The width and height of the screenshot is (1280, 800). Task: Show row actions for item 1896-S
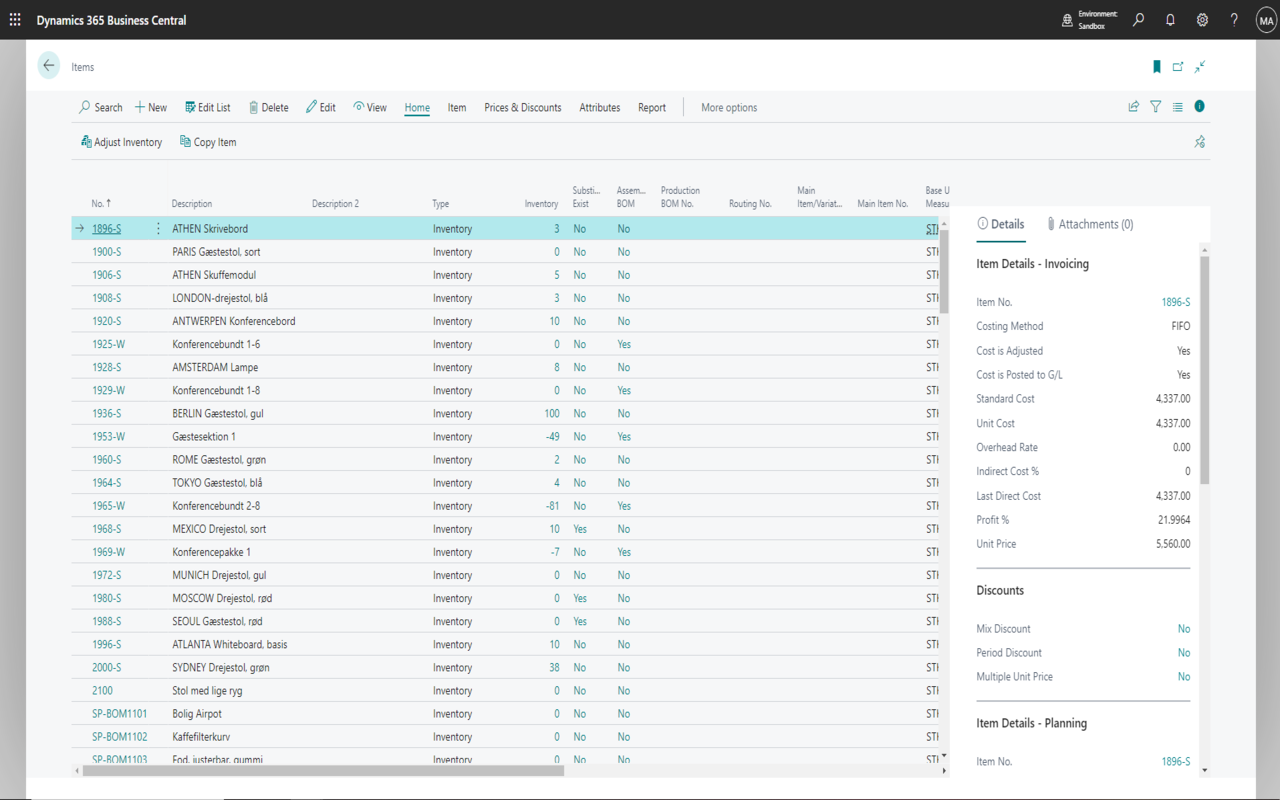point(158,229)
